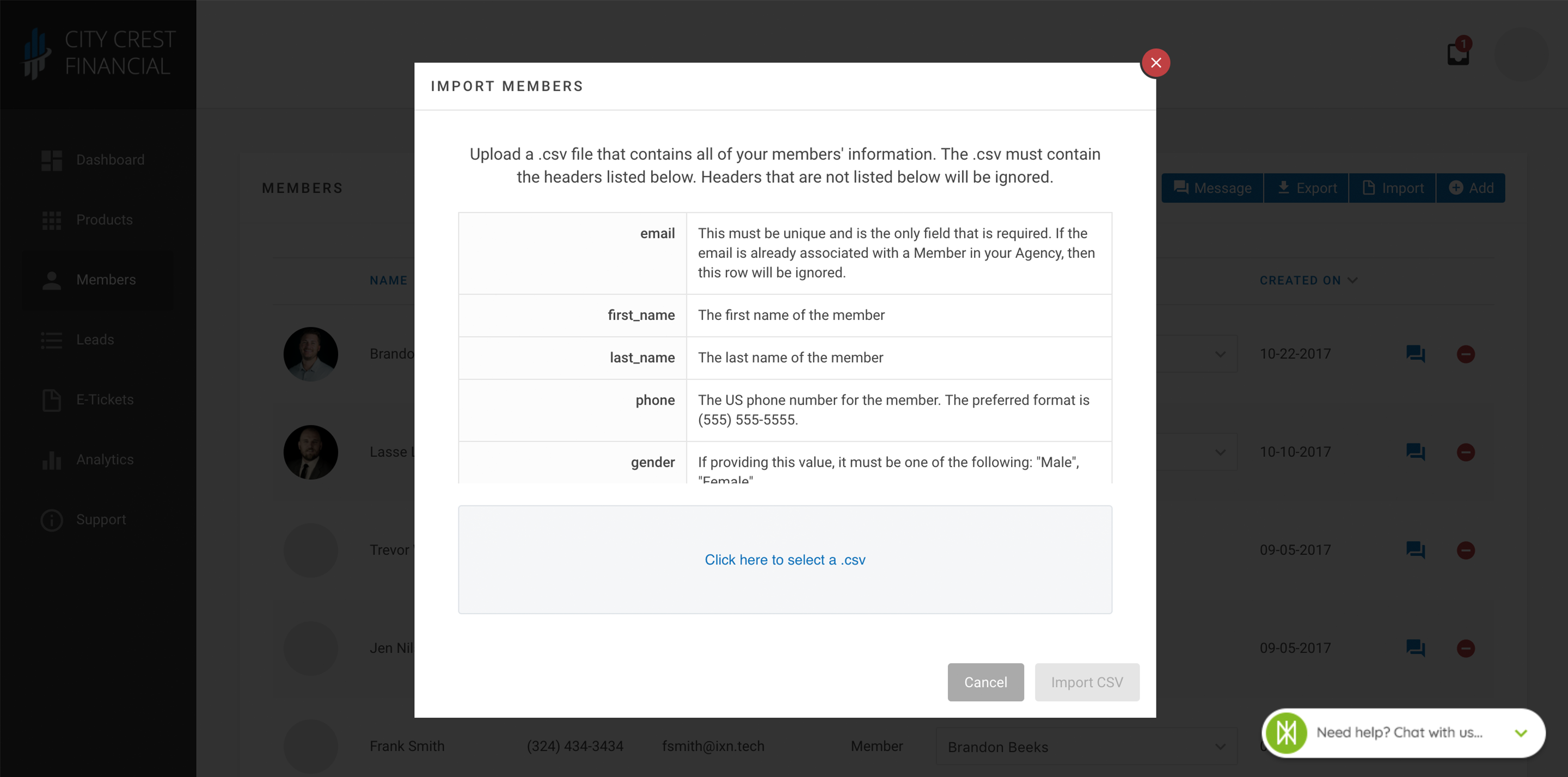Click the Add member button

pos(1470,188)
